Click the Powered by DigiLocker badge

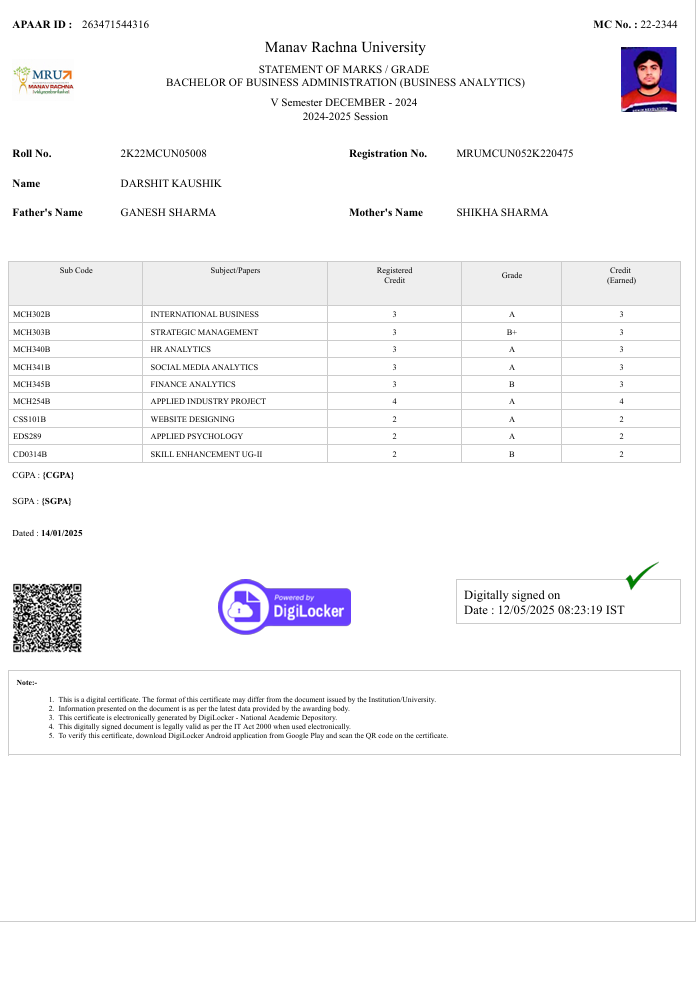[x=285, y=606]
